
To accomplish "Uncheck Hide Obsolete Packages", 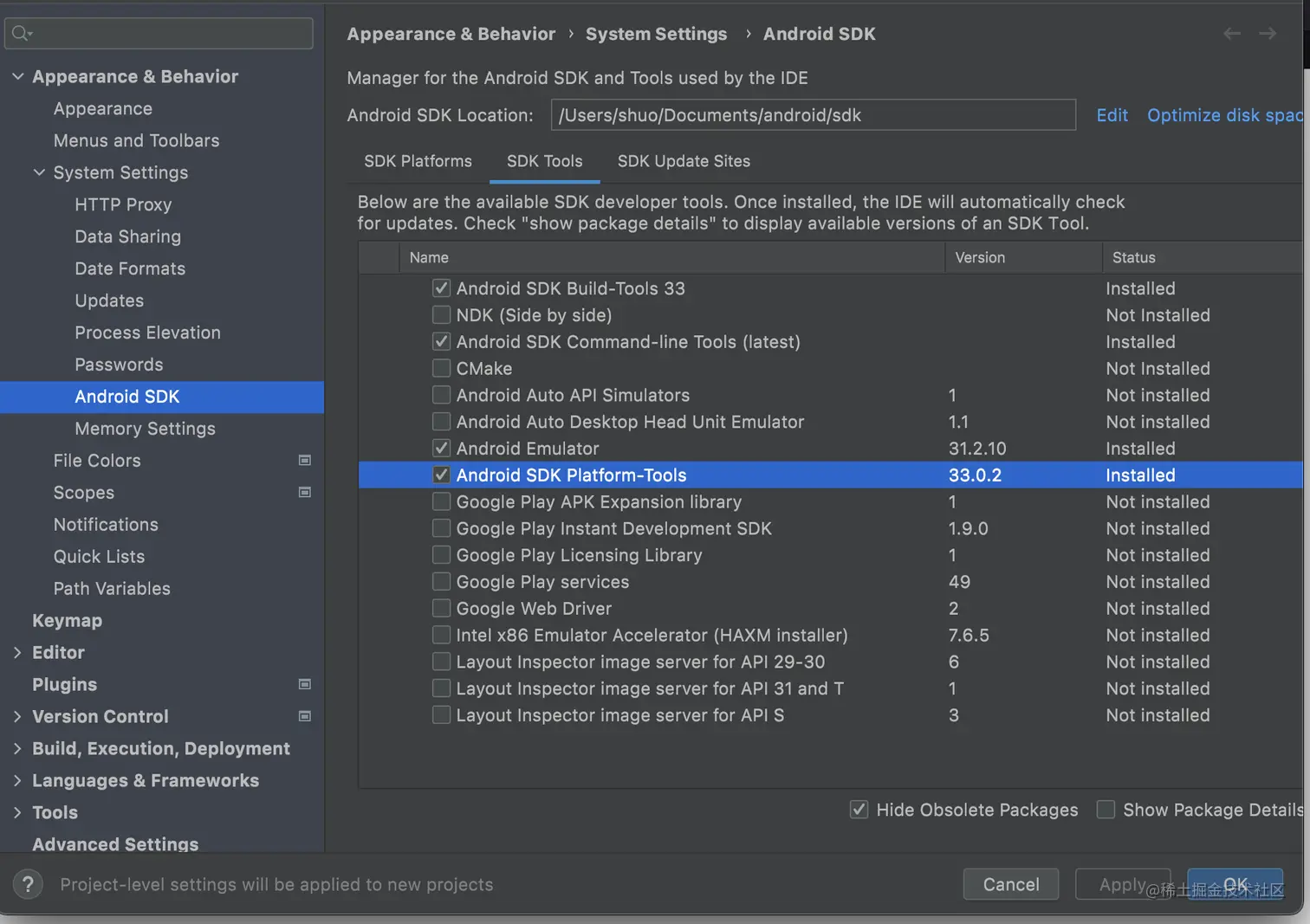I will pos(859,810).
